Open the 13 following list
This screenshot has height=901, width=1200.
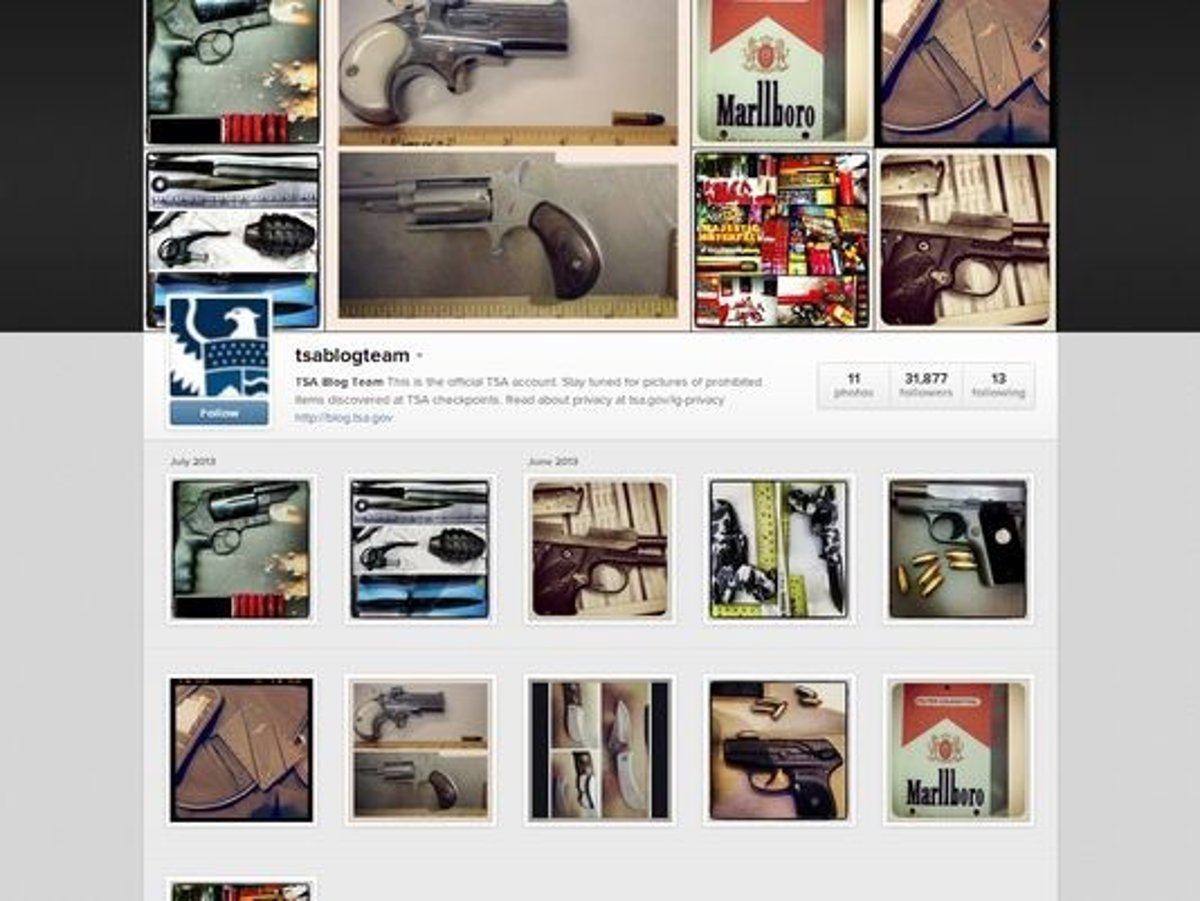click(x=998, y=385)
